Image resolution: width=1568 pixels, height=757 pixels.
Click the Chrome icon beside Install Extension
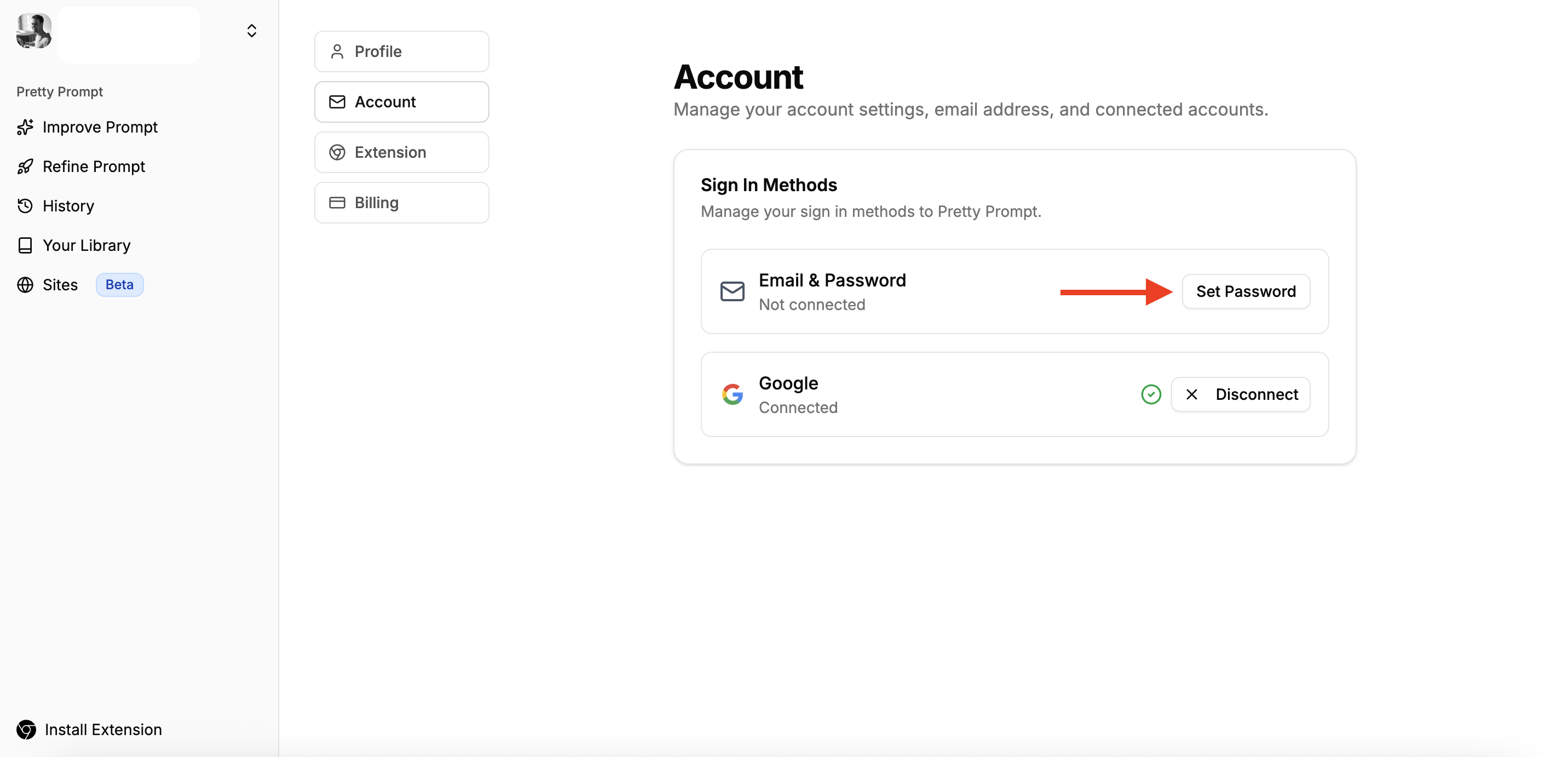[26, 729]
